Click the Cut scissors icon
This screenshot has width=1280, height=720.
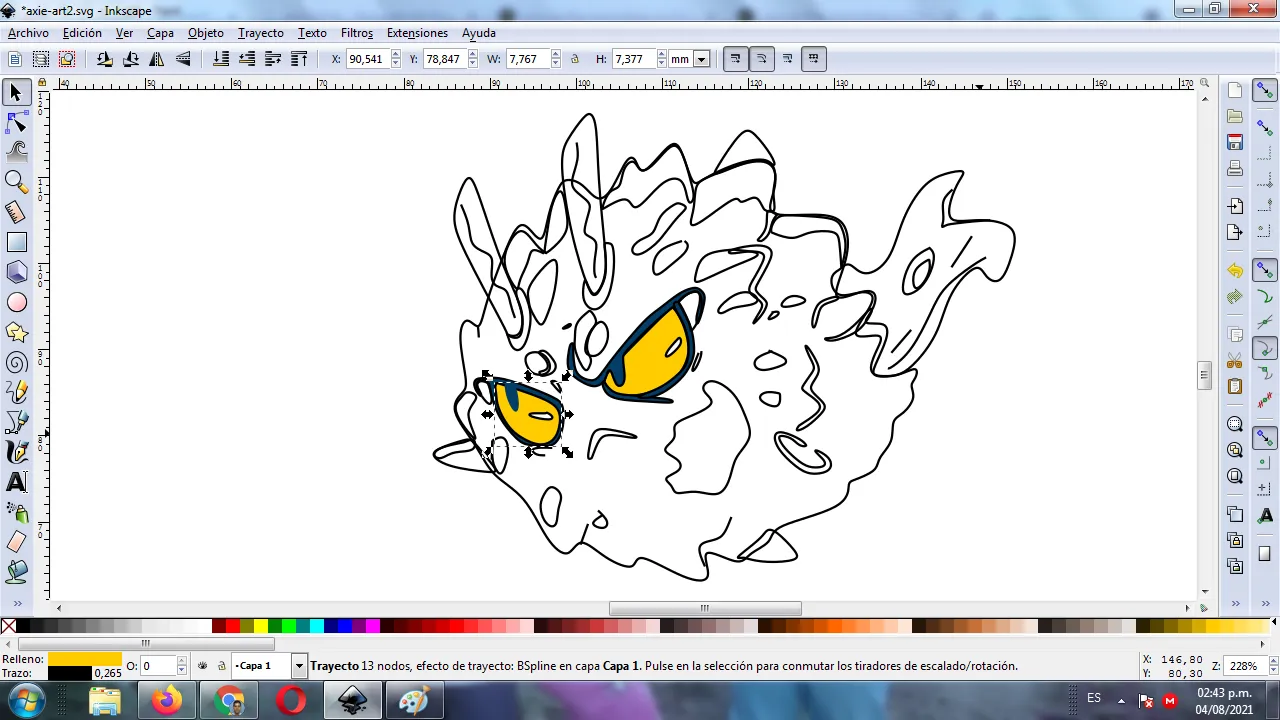(x=1235, y=361)
